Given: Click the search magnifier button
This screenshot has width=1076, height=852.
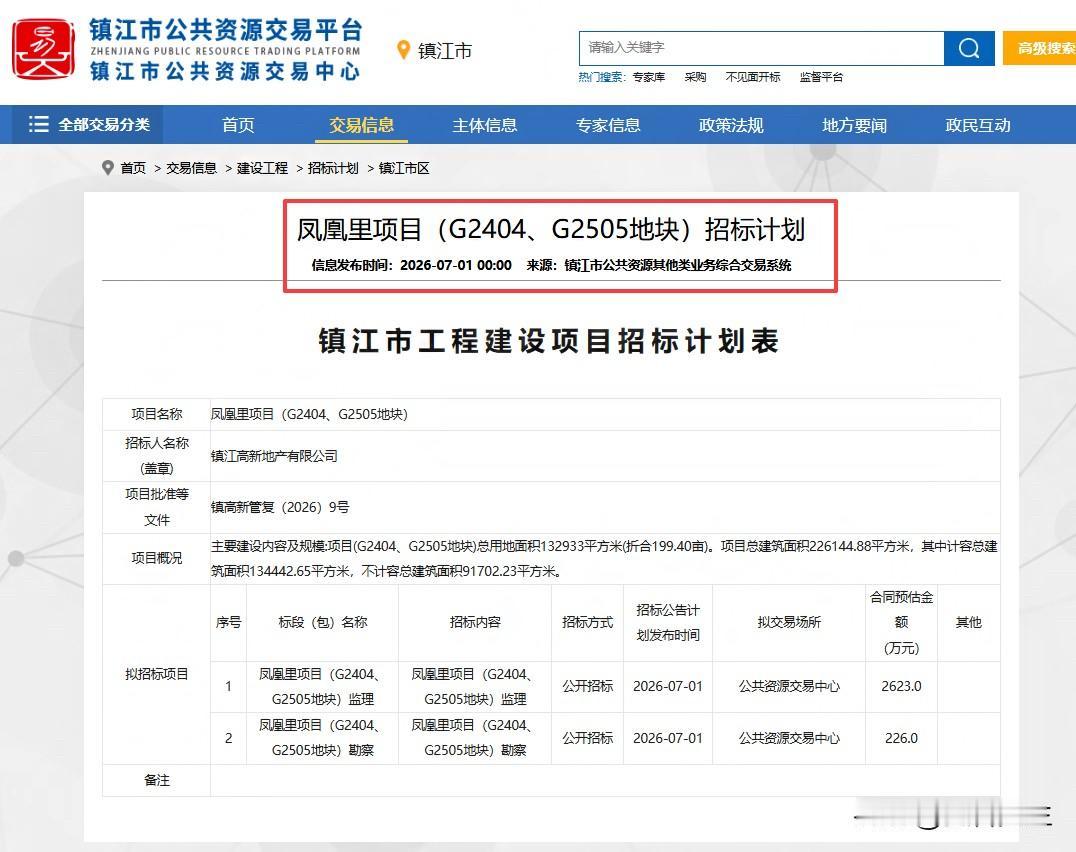Looking at the screenshot, I should 969,48.
